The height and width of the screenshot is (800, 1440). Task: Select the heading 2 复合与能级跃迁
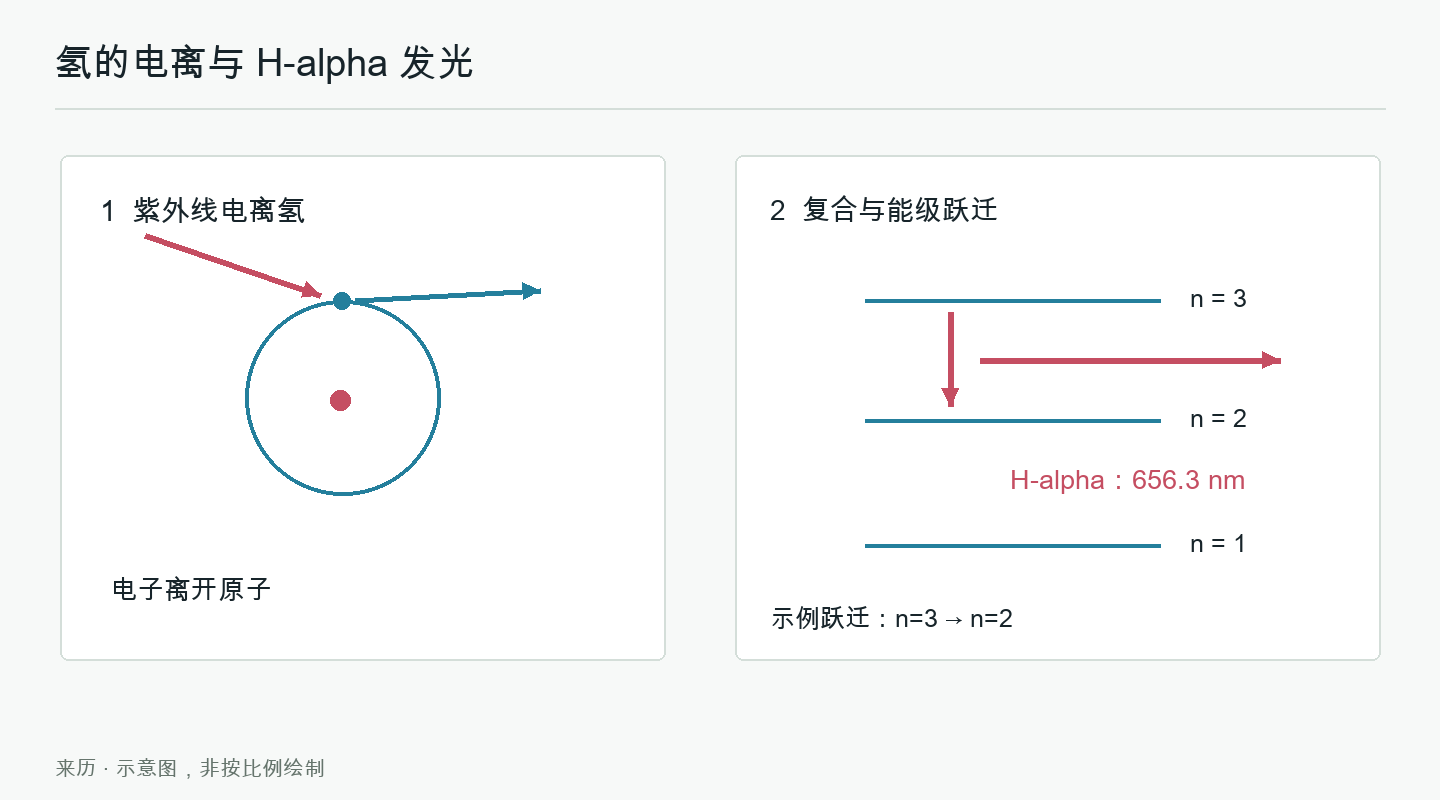point(884,211)
